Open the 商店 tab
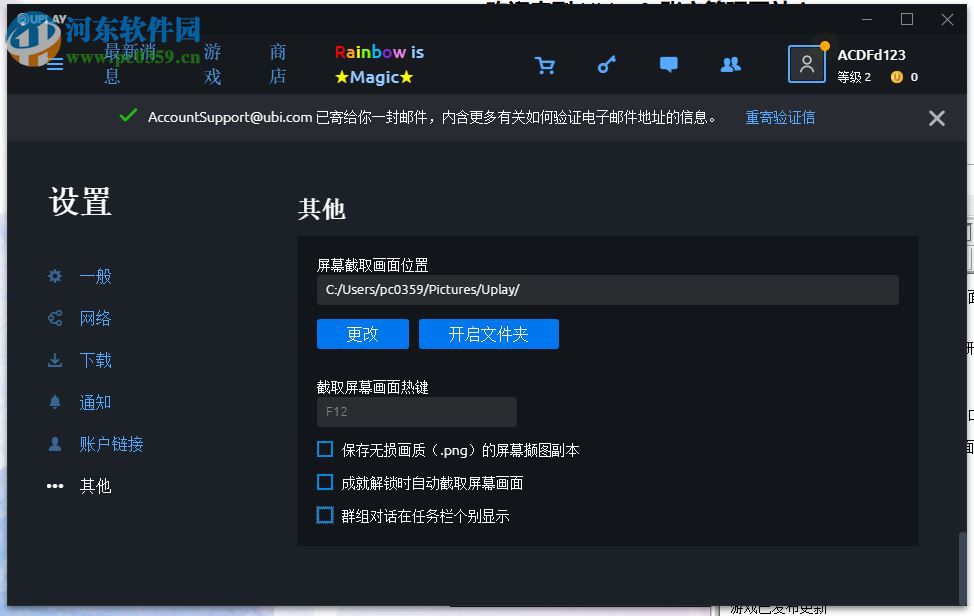This screenshot has height=616, width=974. [277, 64]
